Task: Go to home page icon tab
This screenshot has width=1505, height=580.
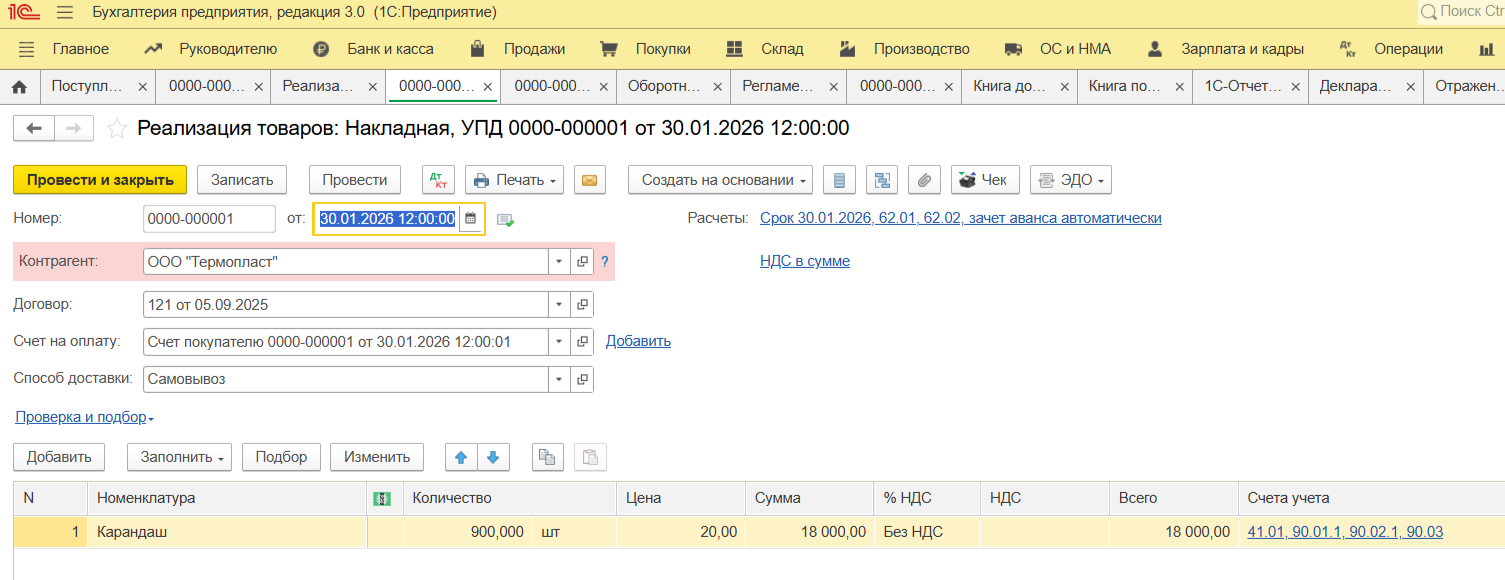Action: 19,87
